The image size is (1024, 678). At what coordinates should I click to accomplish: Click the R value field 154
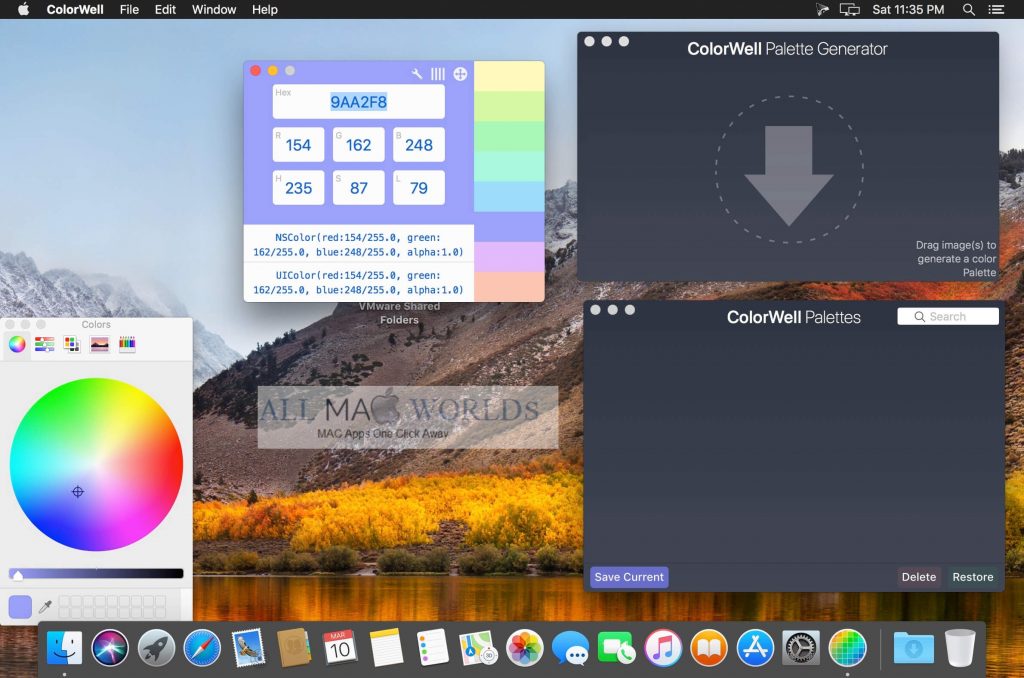(298, 145)
